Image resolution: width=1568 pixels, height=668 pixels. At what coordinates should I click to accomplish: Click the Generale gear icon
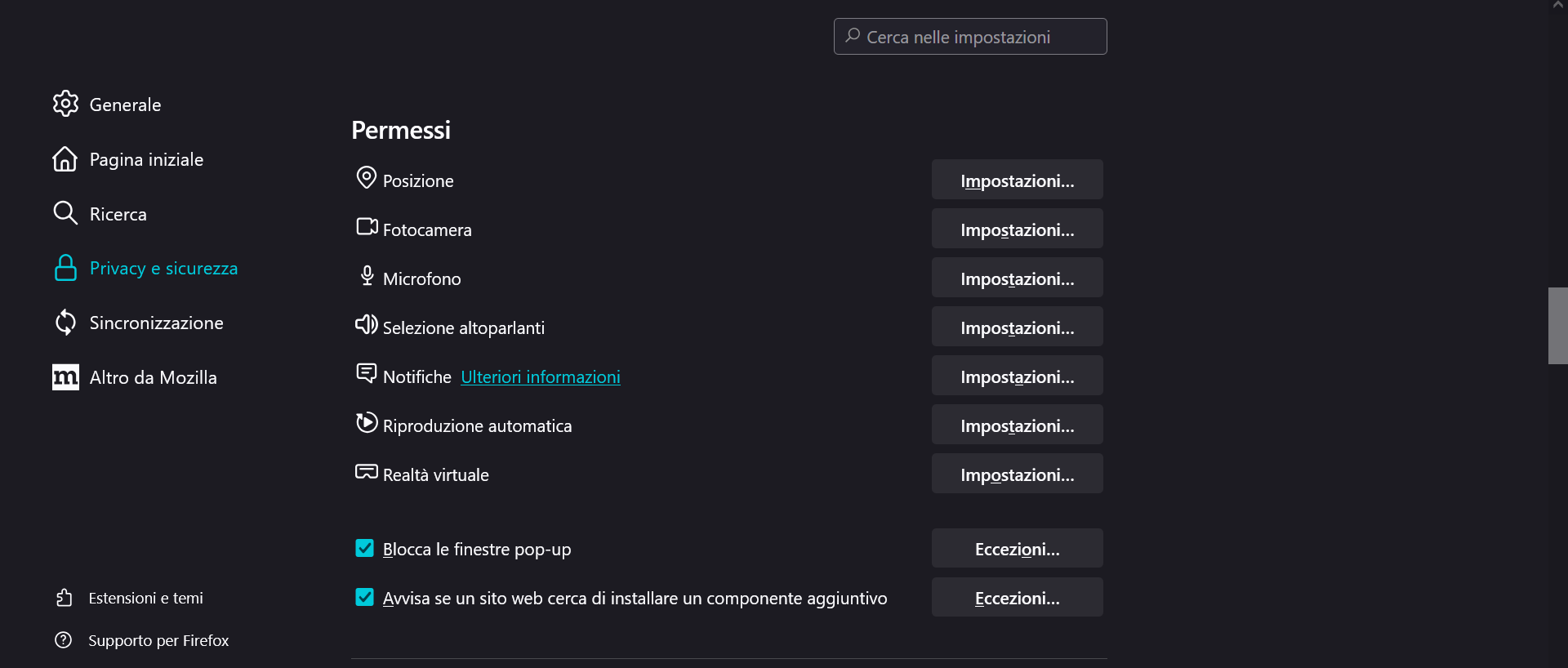[65, 104]
